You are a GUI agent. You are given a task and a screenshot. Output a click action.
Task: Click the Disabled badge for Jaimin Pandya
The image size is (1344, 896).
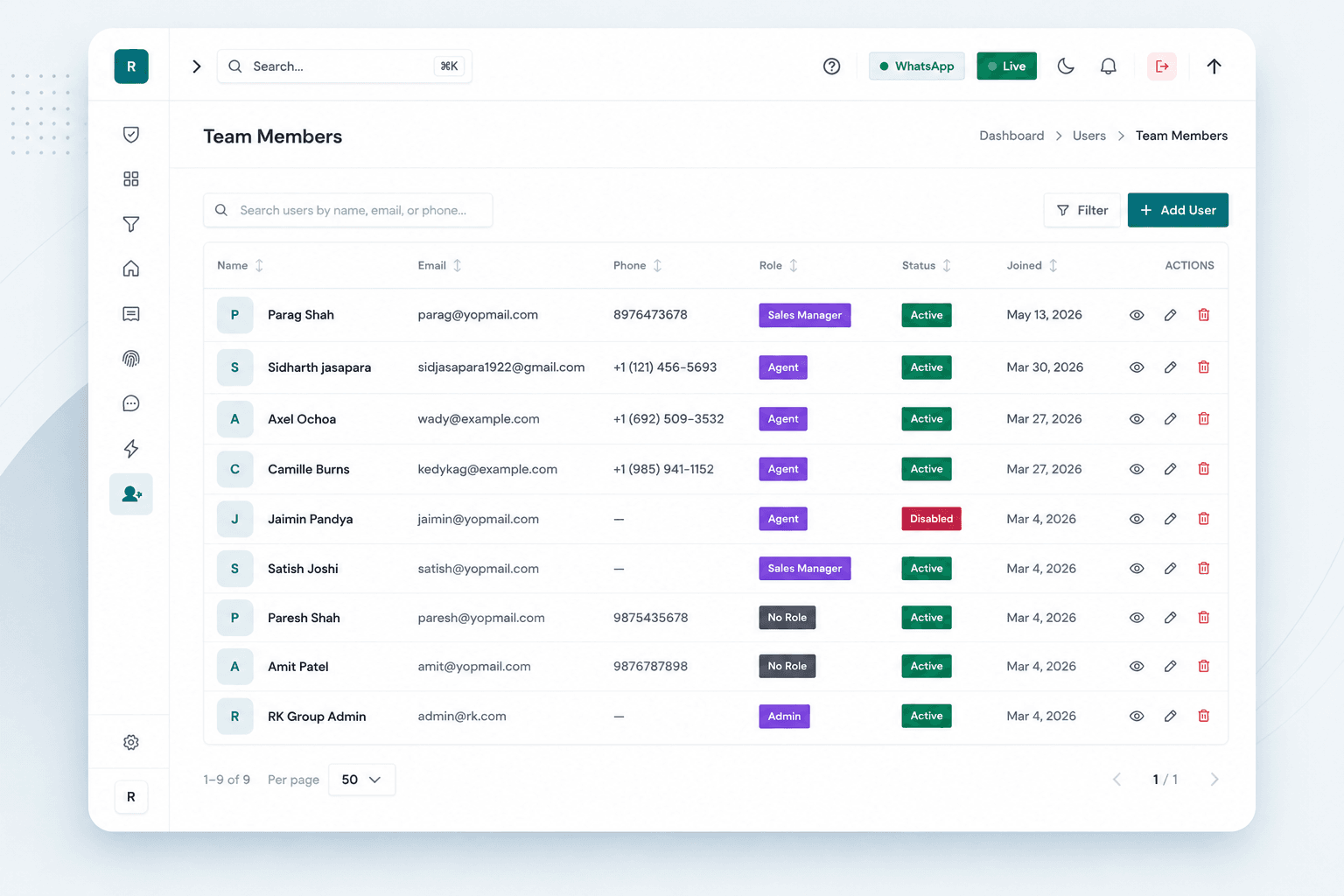click(931, 519)
